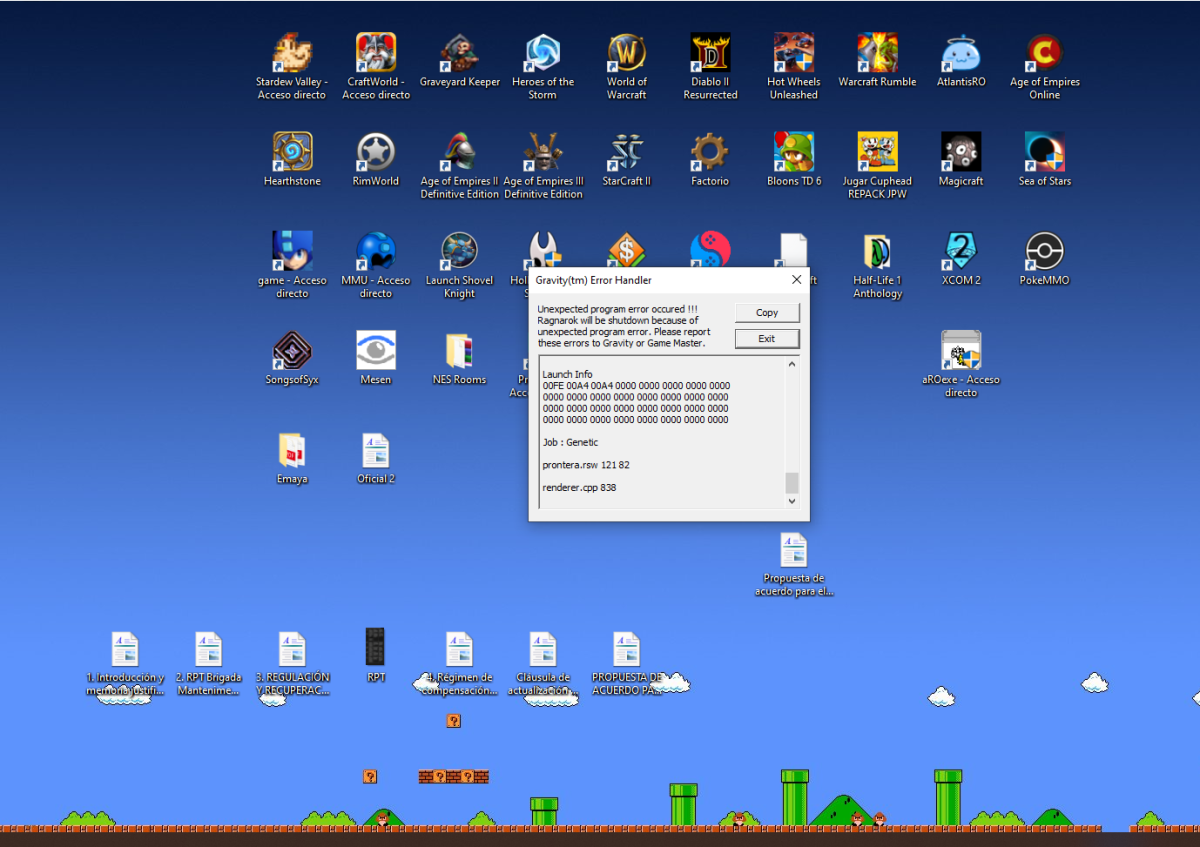The width and height of the screenshot is (1200, 847).
Task: Close the Gravity Error Handler dialog
Action: pos(796,280)
